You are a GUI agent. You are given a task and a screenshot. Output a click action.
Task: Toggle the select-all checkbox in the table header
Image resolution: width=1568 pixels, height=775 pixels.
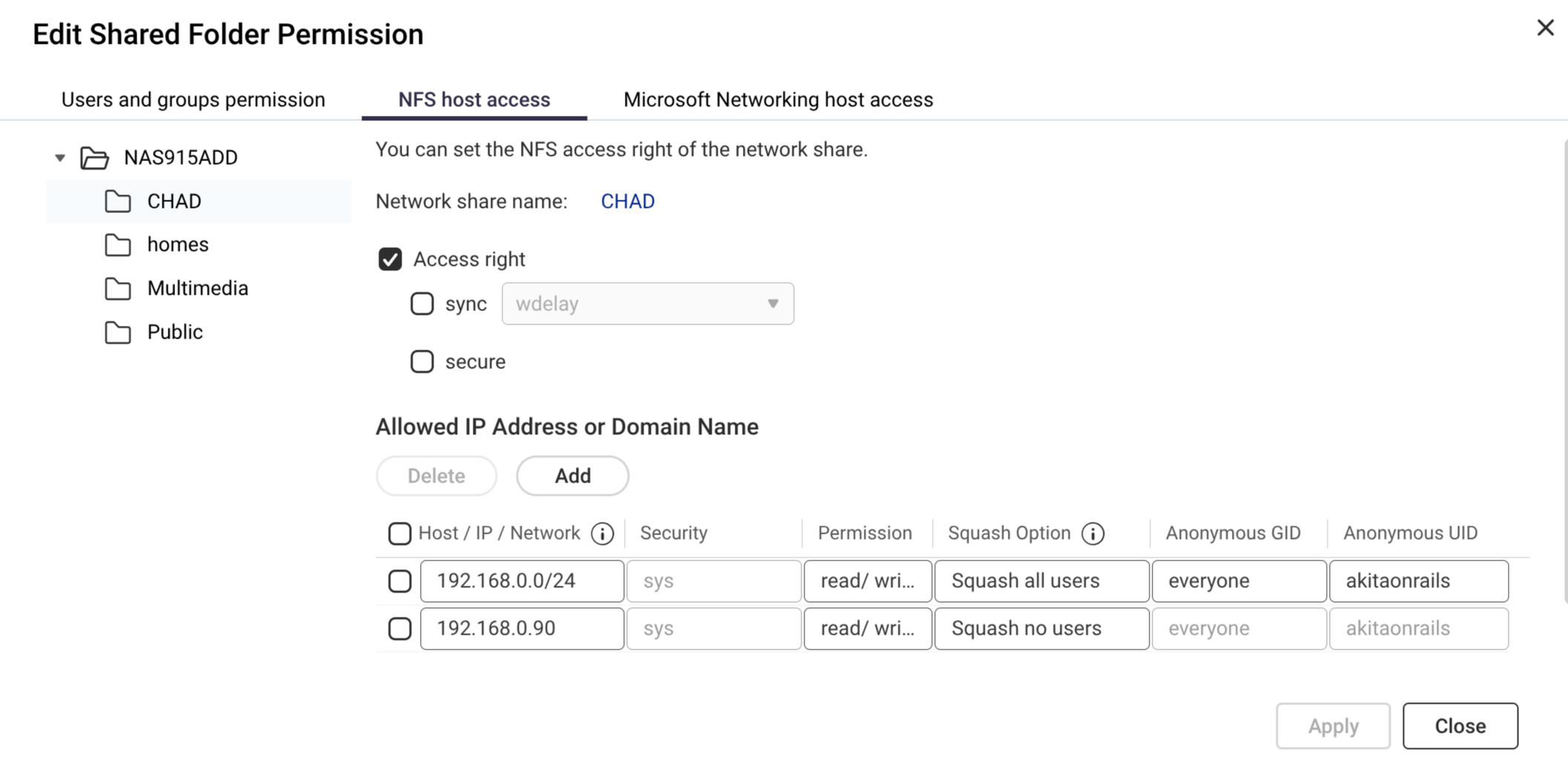(400, 534)
